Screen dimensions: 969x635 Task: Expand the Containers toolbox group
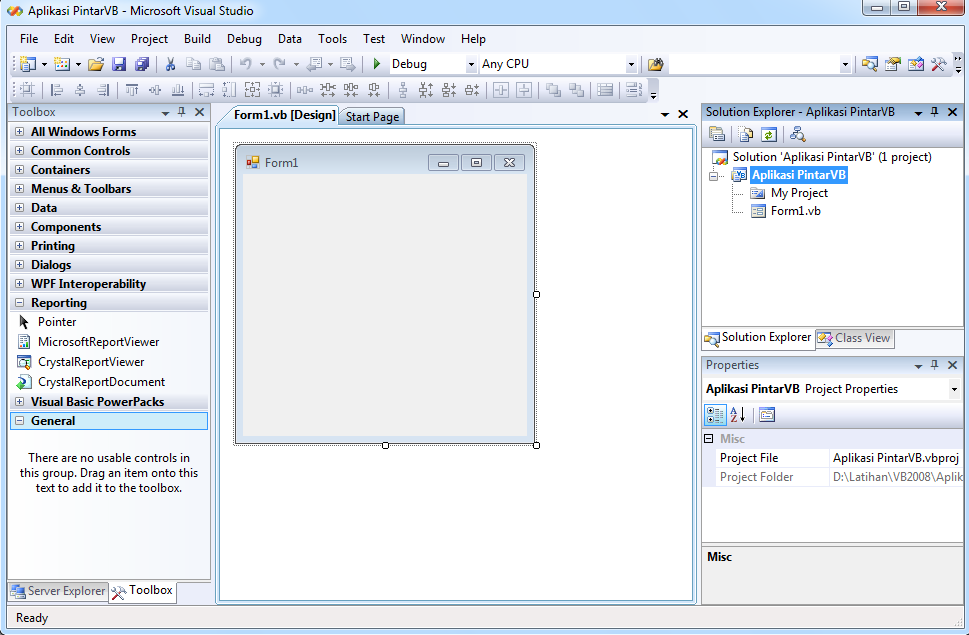pyautogui.click(x=20, y=170)
